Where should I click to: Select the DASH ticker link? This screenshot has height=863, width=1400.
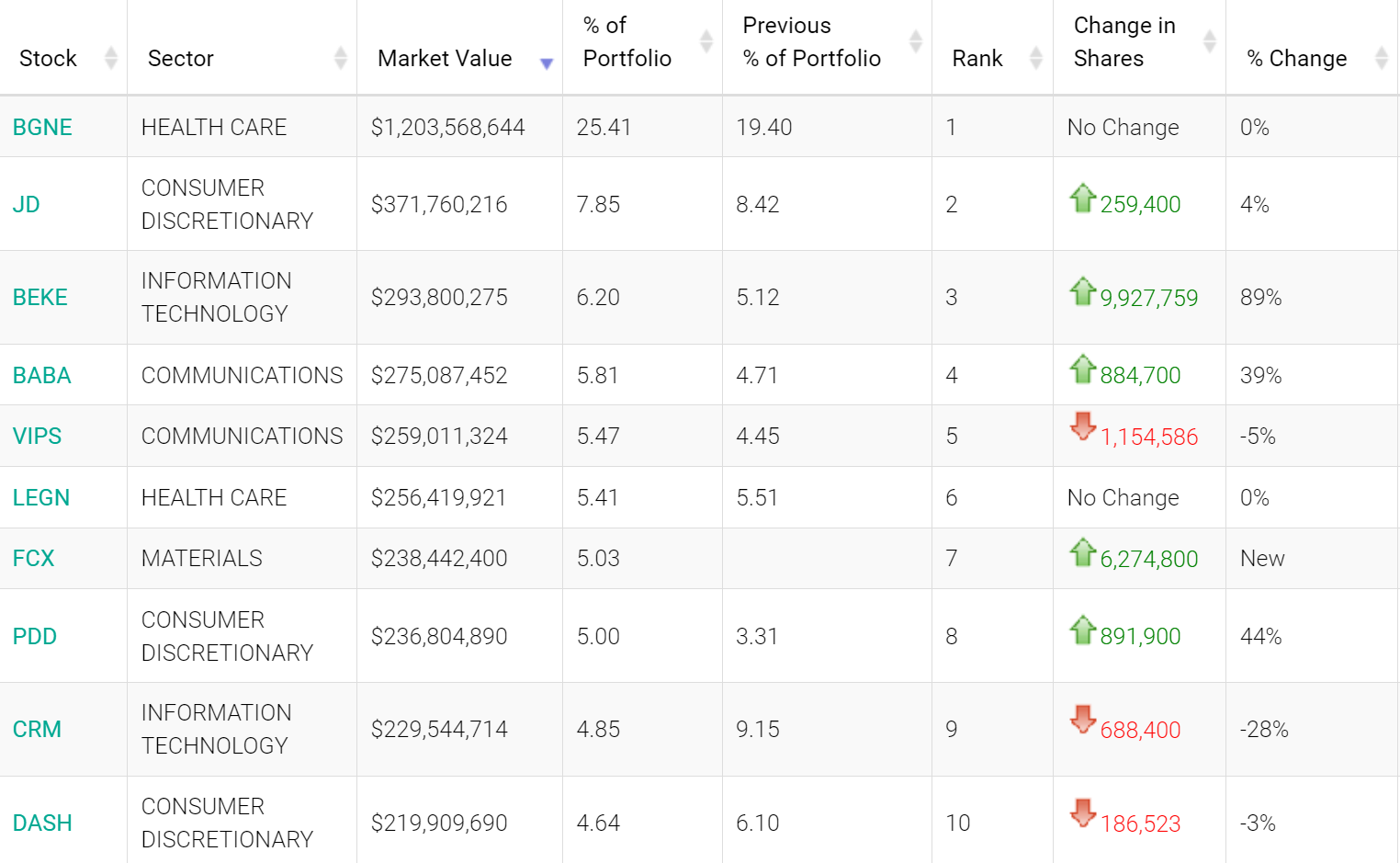(x=42, y=823)
